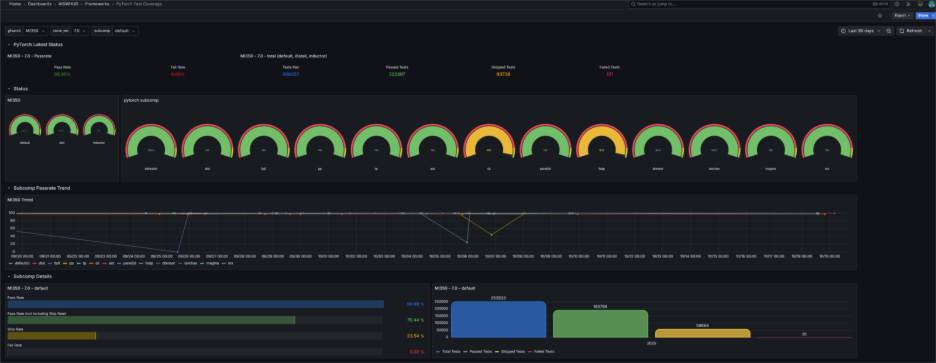Viewport: 936px width, 363px height.
Task: Open the gfxarch MI350 variable dropdown
Action: pyautogui.click(x=35, y=30)
